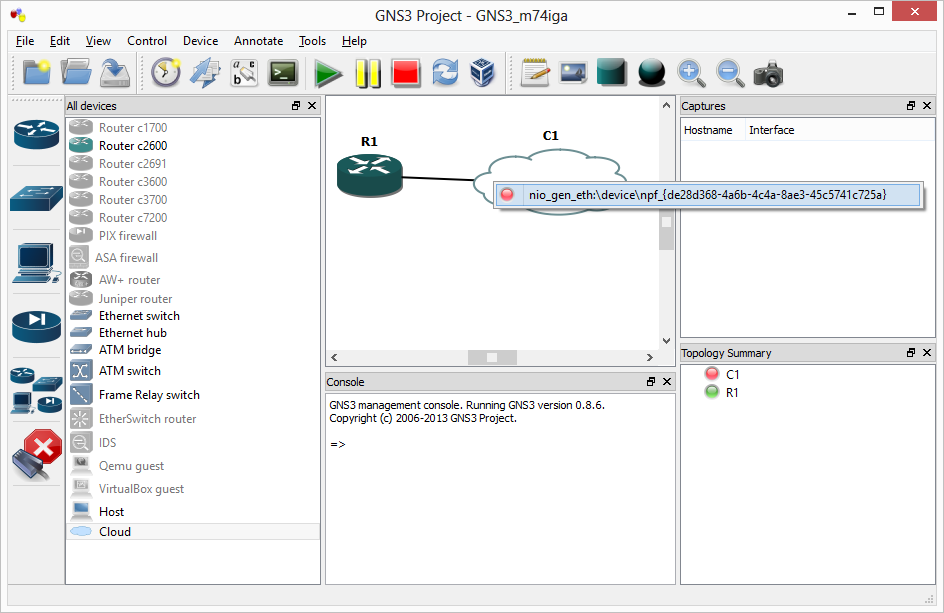Click the import/export config icon
Image resolution: width=944 pixels, height=613 pixels.
click(205, 73)
